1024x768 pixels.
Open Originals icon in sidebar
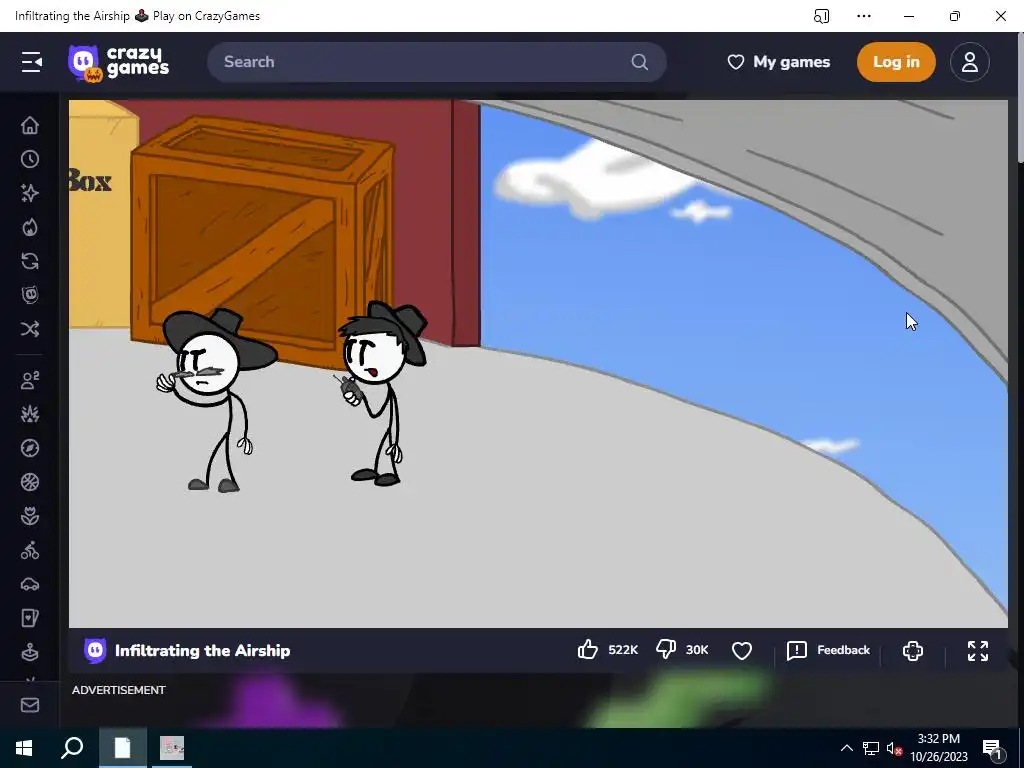[30, 295]
